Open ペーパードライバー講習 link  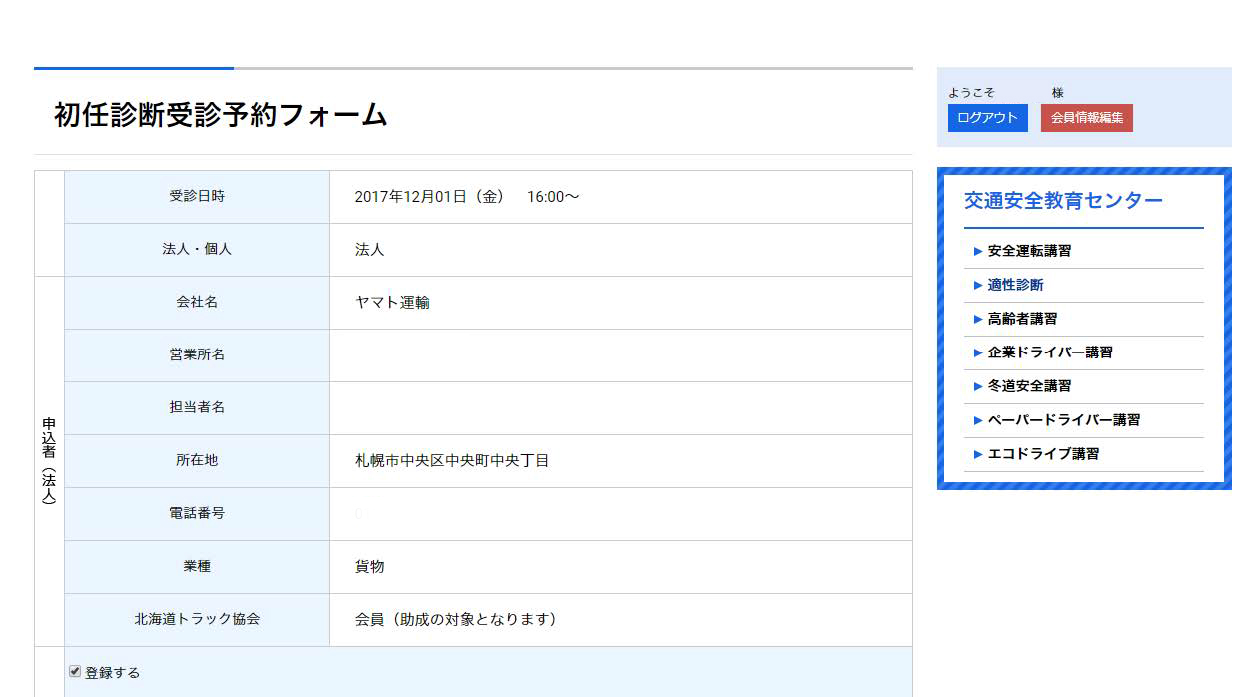point(1063,420)
